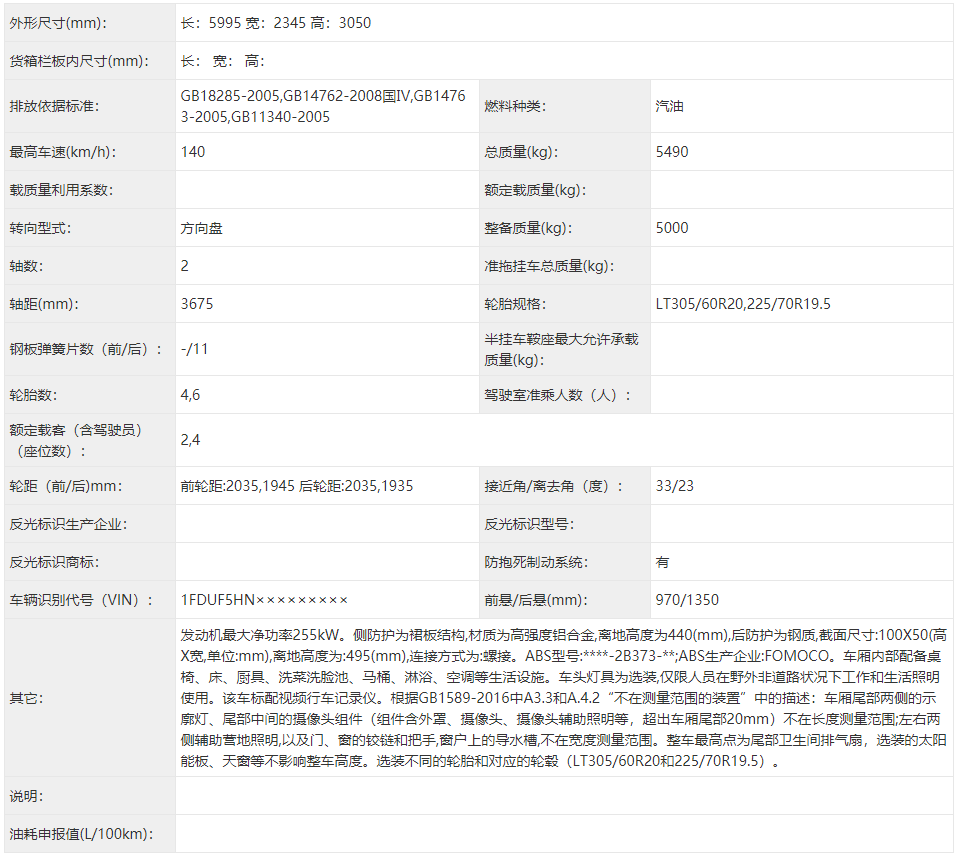Click the 转向型式 label
The image size is (960, 859).
tap(40, 228)
